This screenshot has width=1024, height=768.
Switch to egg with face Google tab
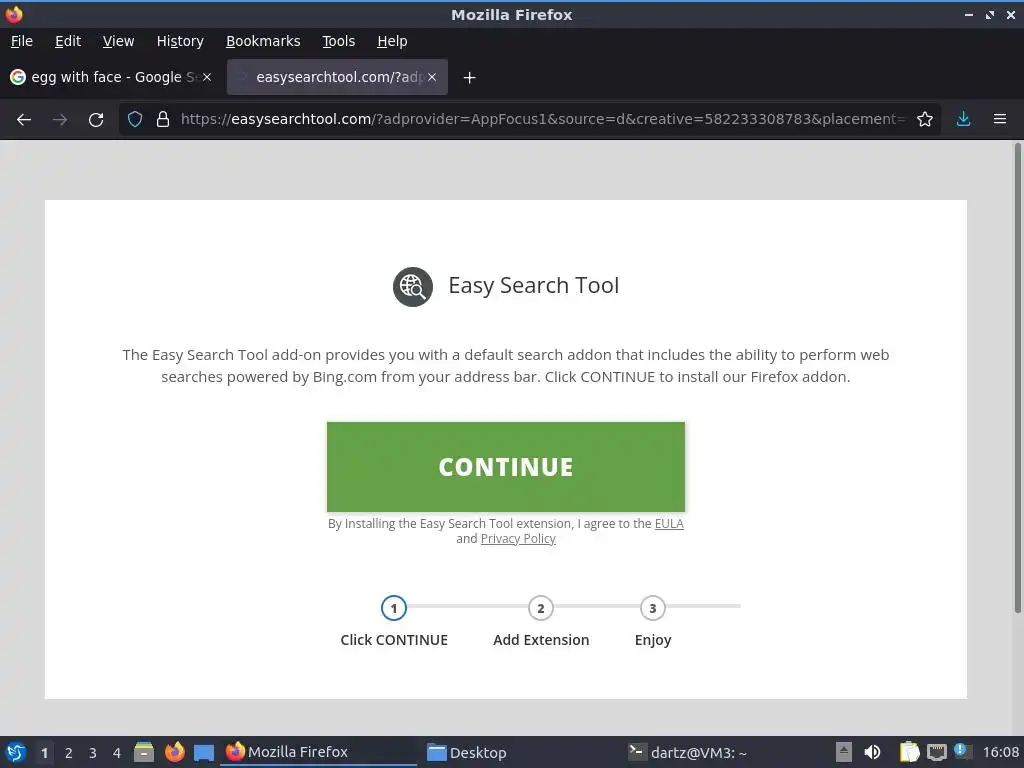click(111, 77)
